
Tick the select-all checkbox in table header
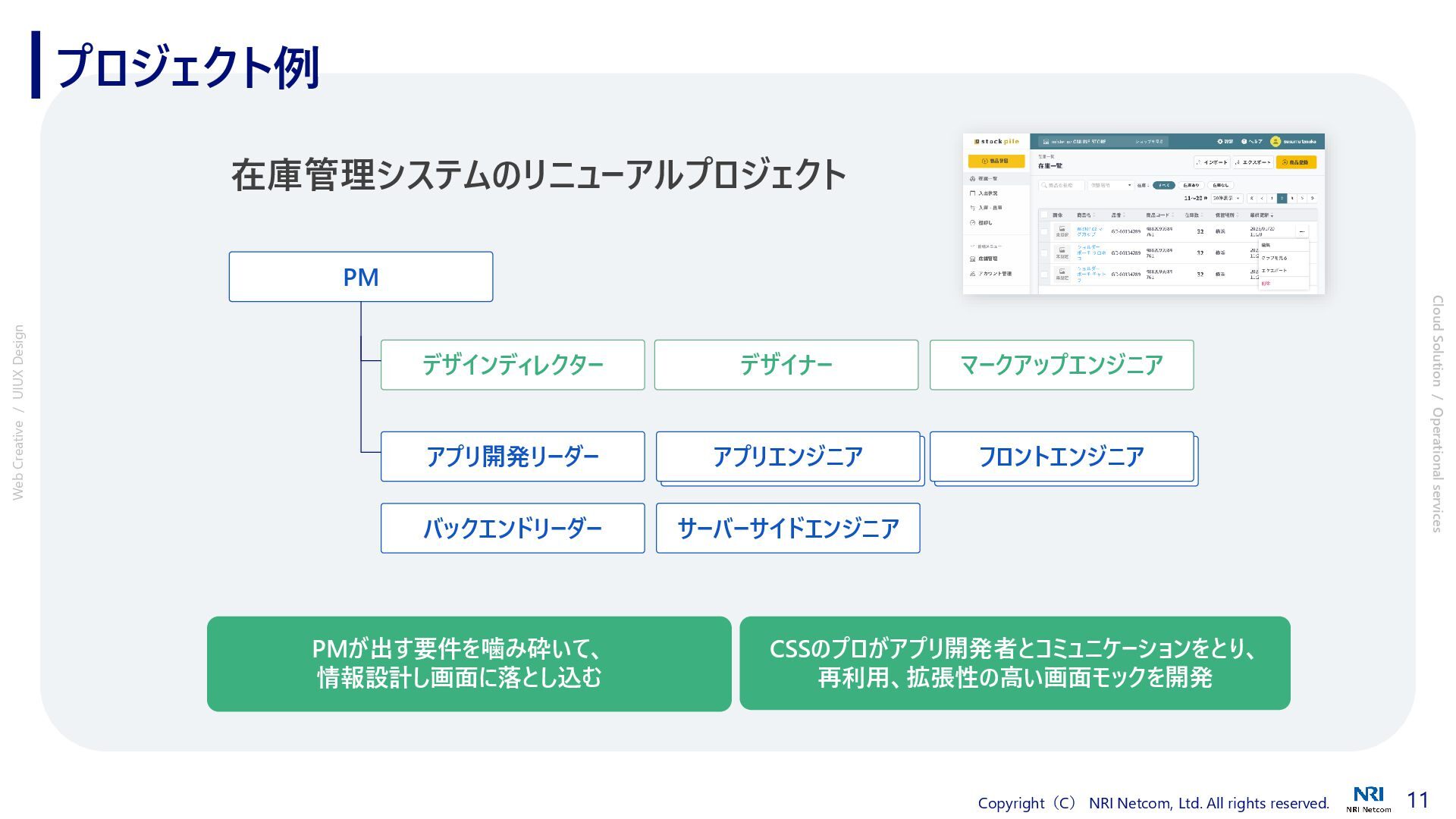pyautogui.click(x=1044, y=215)
